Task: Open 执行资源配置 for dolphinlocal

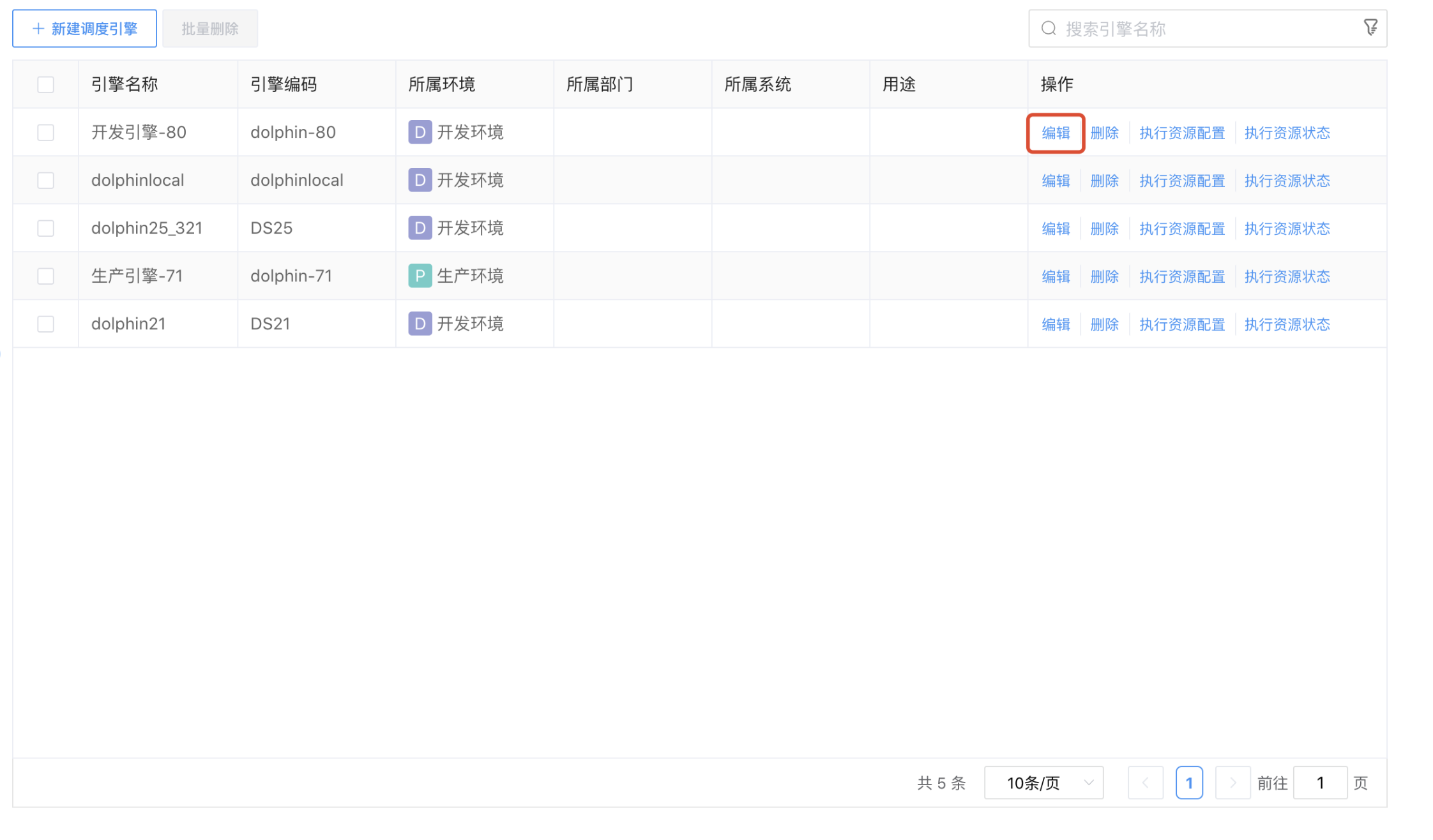Action: tap(1182, 180)
